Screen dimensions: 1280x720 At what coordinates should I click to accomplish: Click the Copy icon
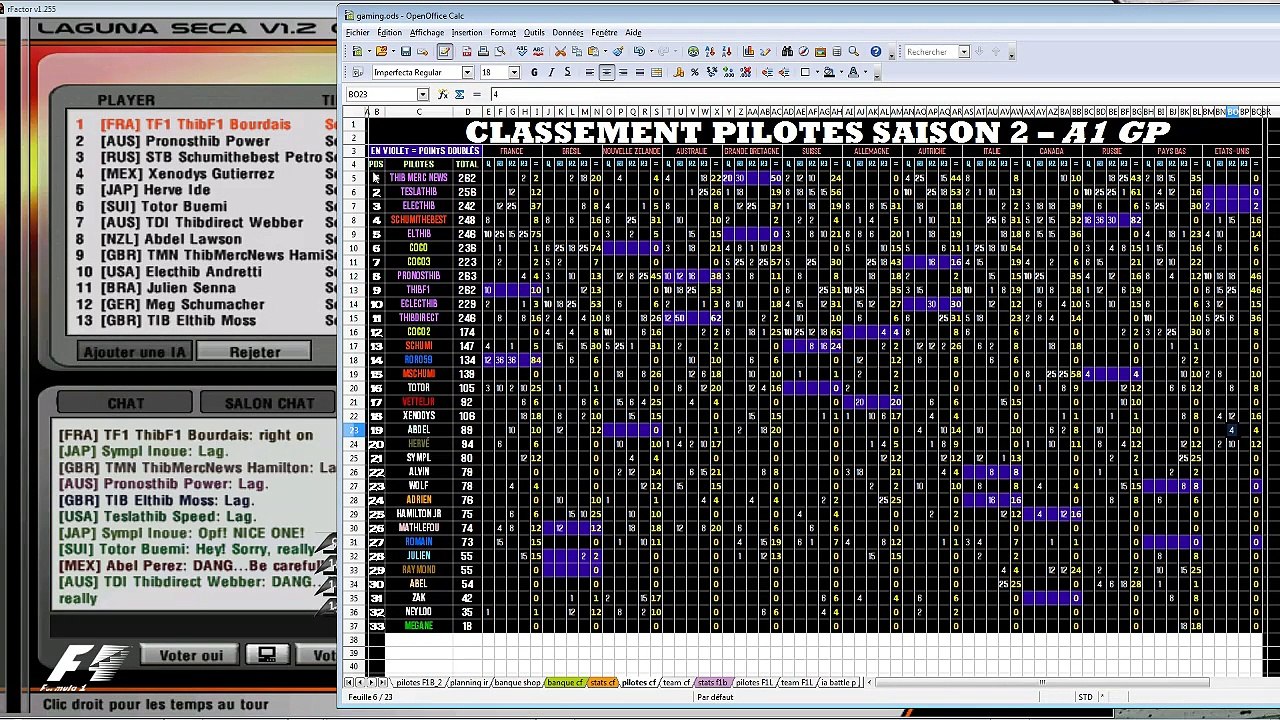coord(577,51)
